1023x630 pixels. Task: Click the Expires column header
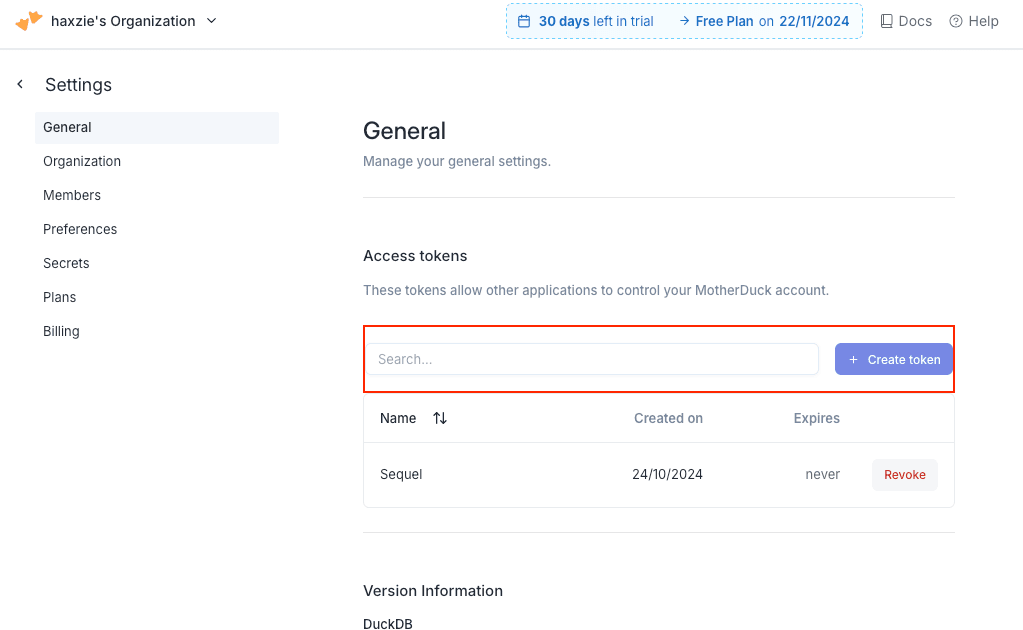click(x=816, y=418)
